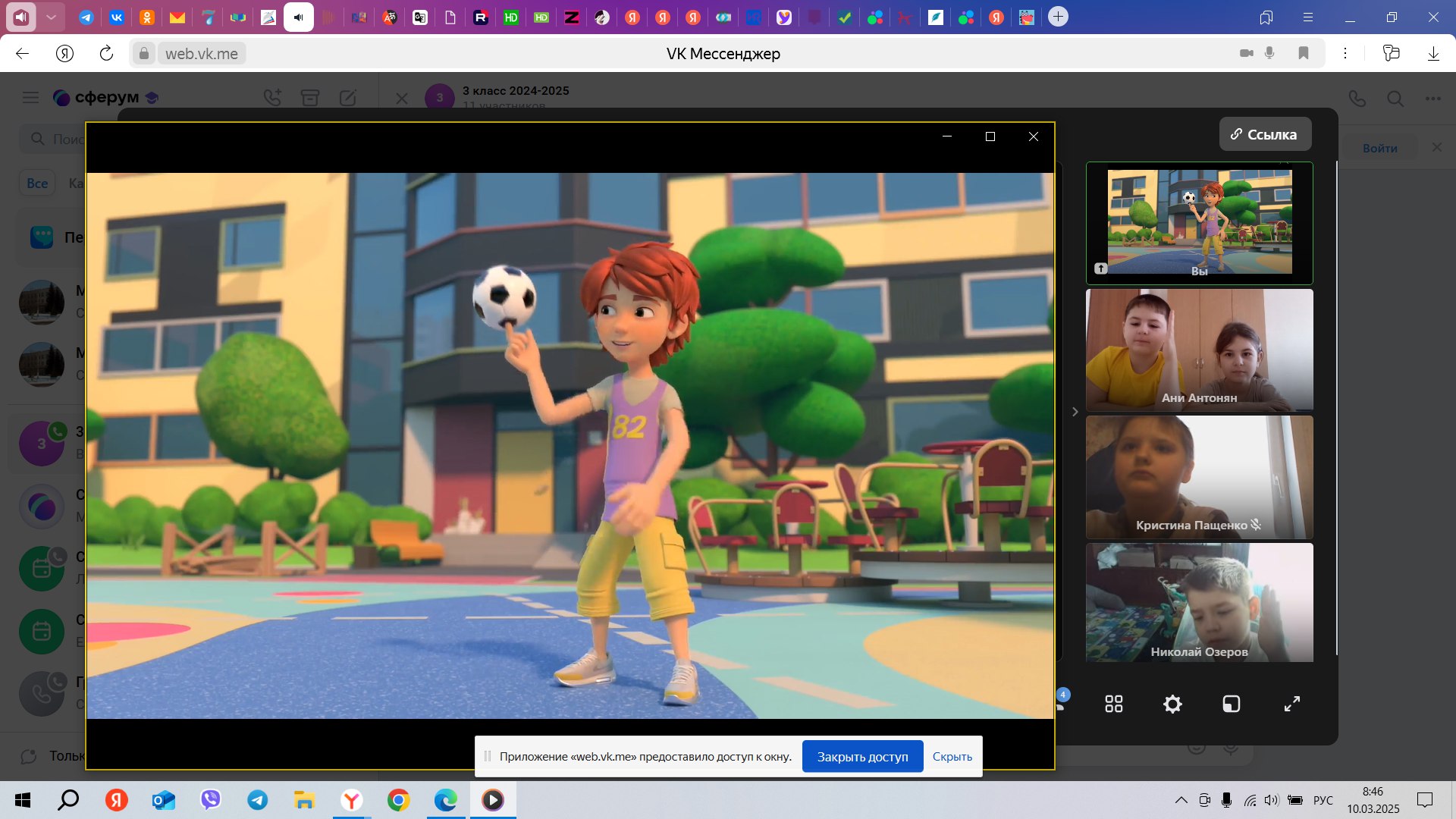Screen dimensions: 1456x819
Task: Open the system volume control in the tray
Action: tap(1272, 800)
